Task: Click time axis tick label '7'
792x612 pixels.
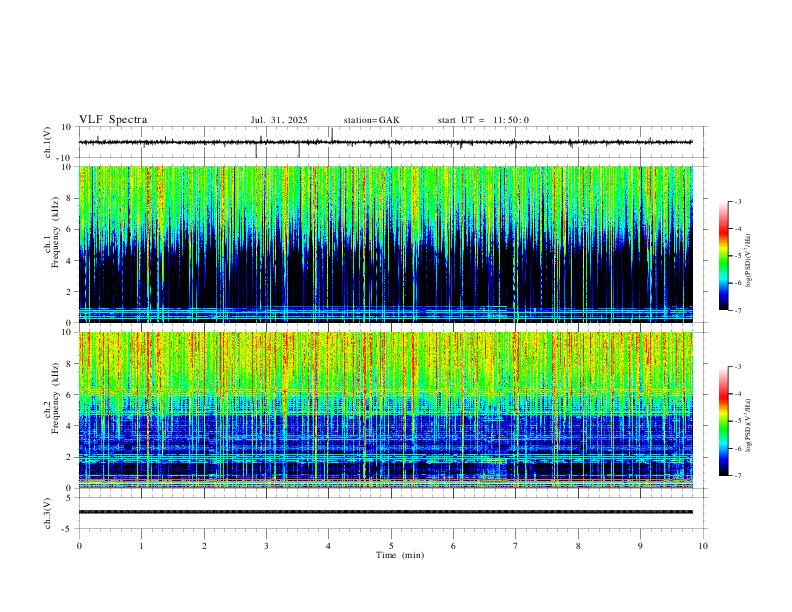Action: 516,546
